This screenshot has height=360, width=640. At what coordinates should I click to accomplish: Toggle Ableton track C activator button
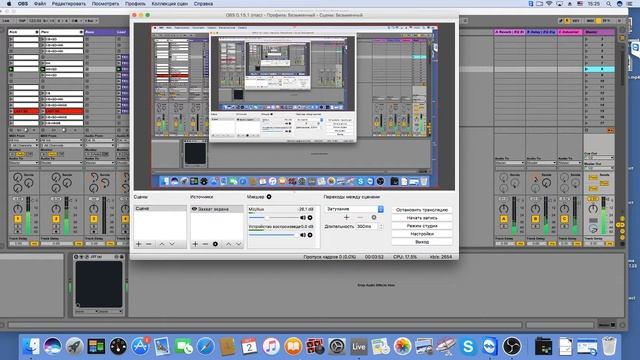coord(564,219)
